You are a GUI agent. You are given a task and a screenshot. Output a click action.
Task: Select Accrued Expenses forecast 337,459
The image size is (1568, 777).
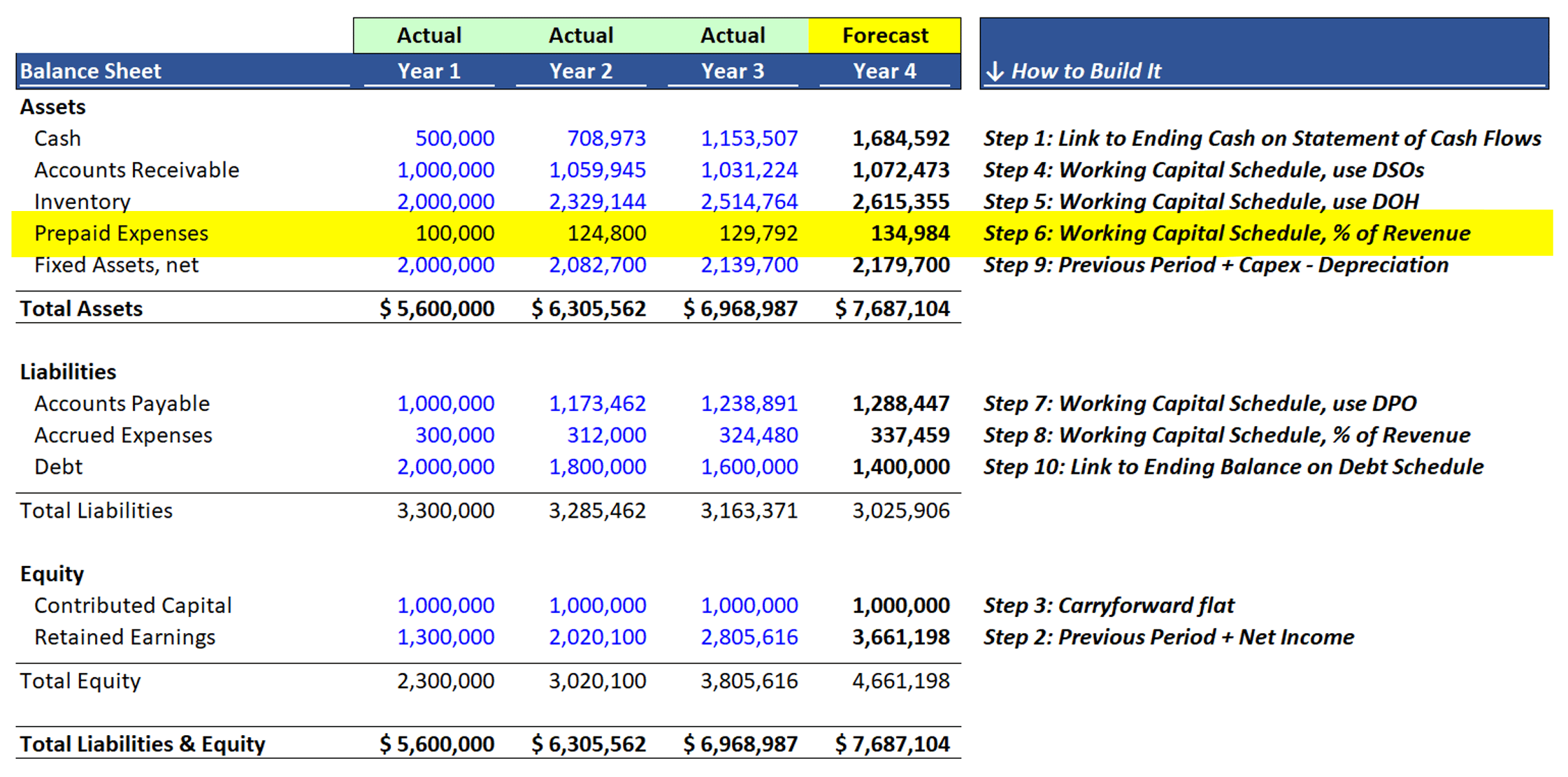910,435
